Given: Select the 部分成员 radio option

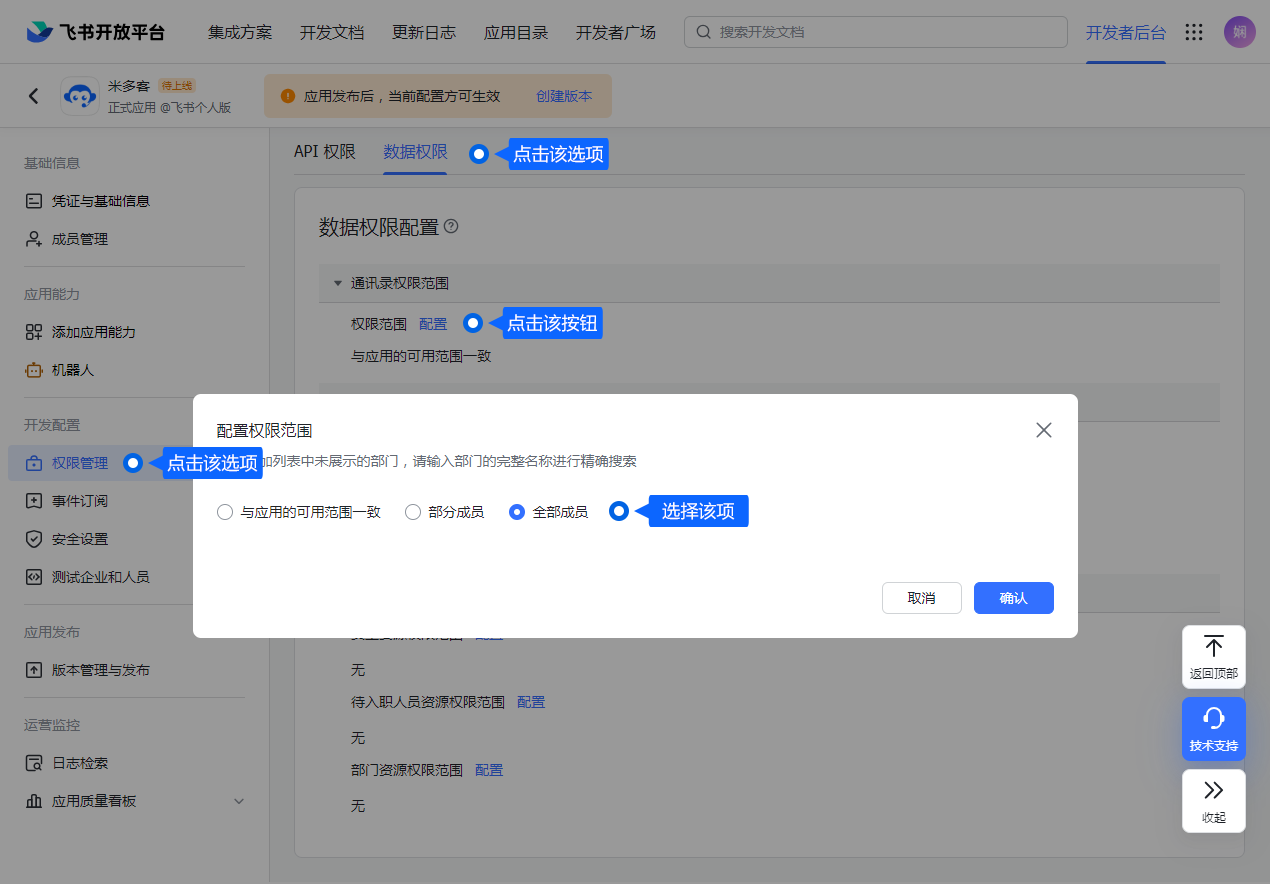Looking at the screenshot, I should 413,512.
